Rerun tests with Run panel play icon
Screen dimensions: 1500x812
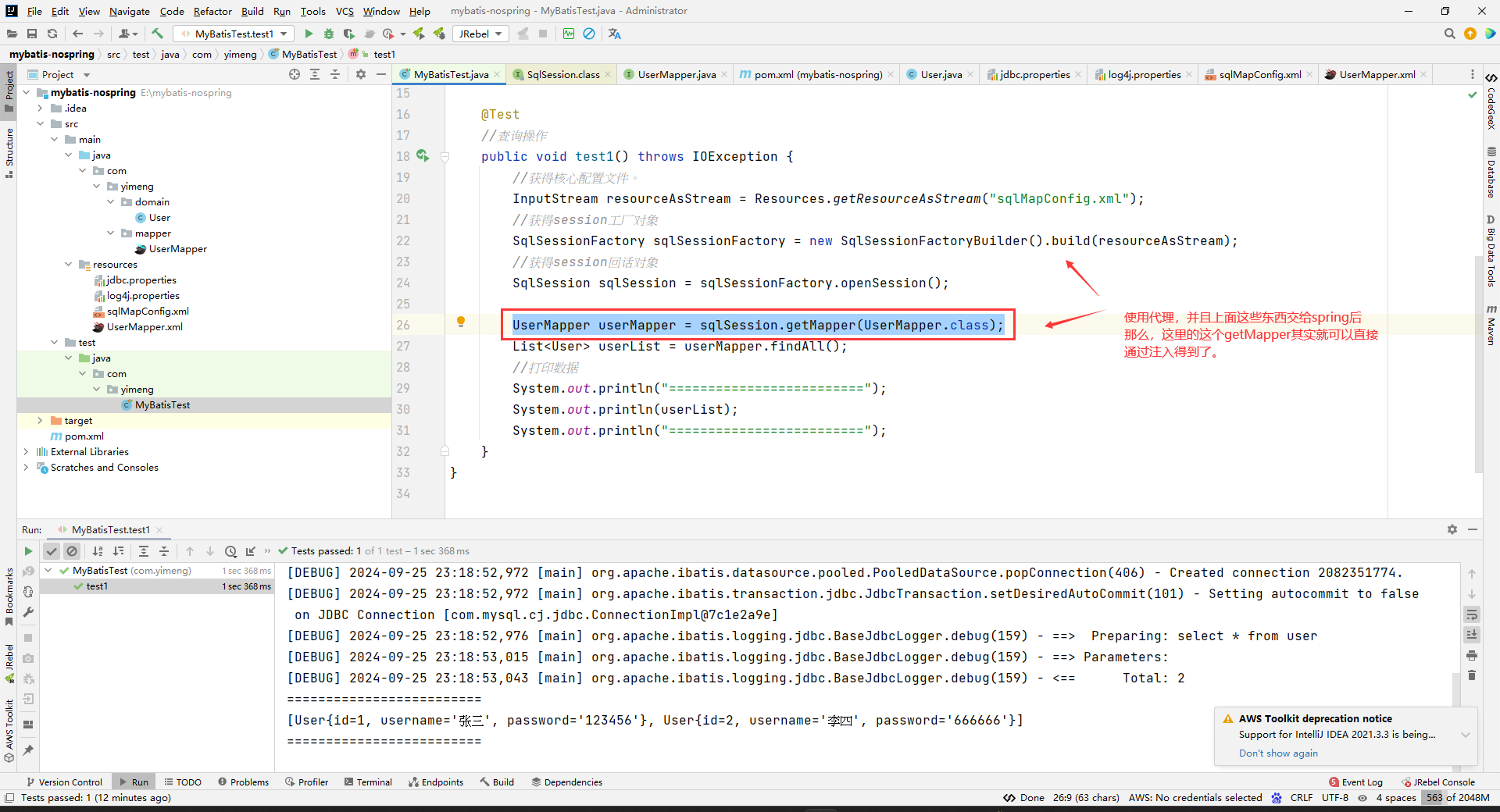[28, 551]
